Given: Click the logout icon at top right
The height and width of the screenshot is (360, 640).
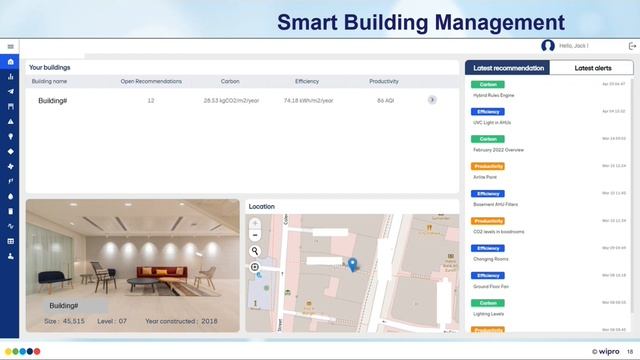Looking at the screenshot, I should [632, 46].
